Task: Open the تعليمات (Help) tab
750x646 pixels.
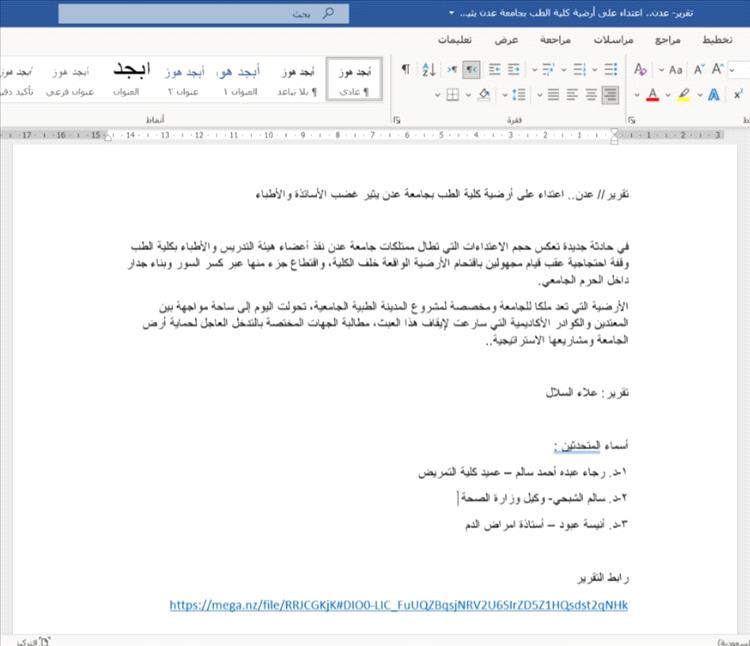Action: tap(455, 40)
